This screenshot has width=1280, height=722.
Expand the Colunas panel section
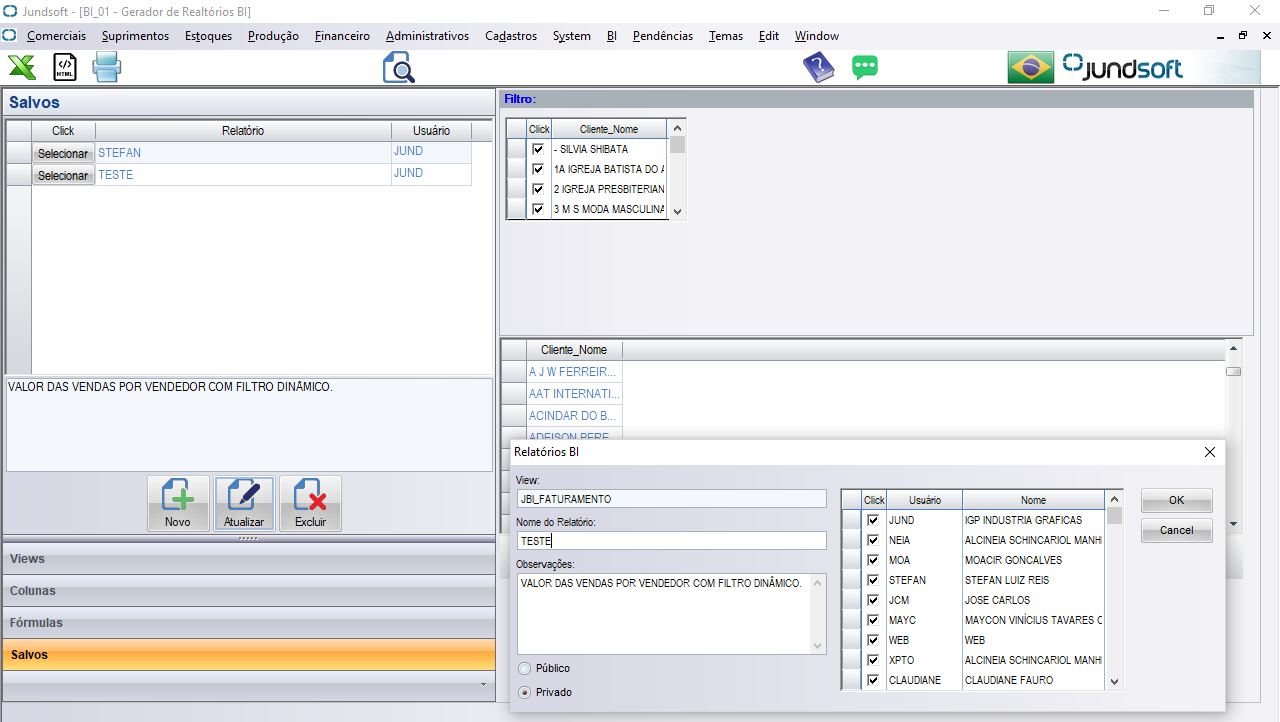pyautogui.click(x=249, y=591)
